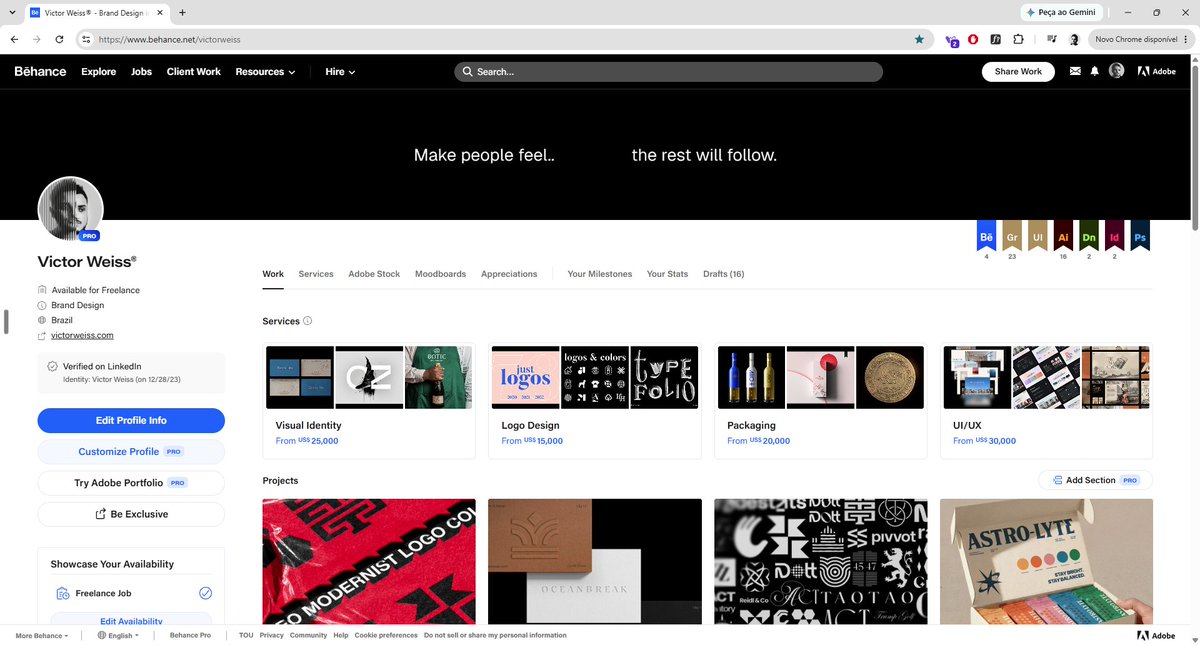
Task: Click the Share Work button
Action: coord(1018,71)
